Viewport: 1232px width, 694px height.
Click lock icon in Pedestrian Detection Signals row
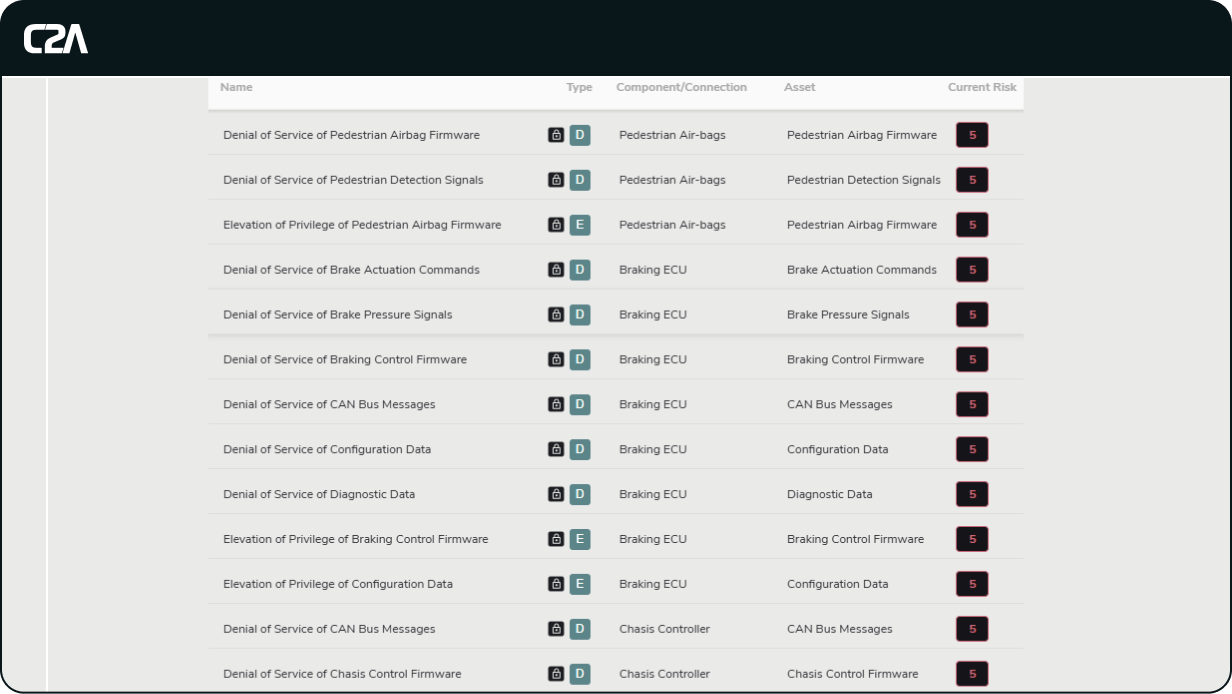pos(556,180)
